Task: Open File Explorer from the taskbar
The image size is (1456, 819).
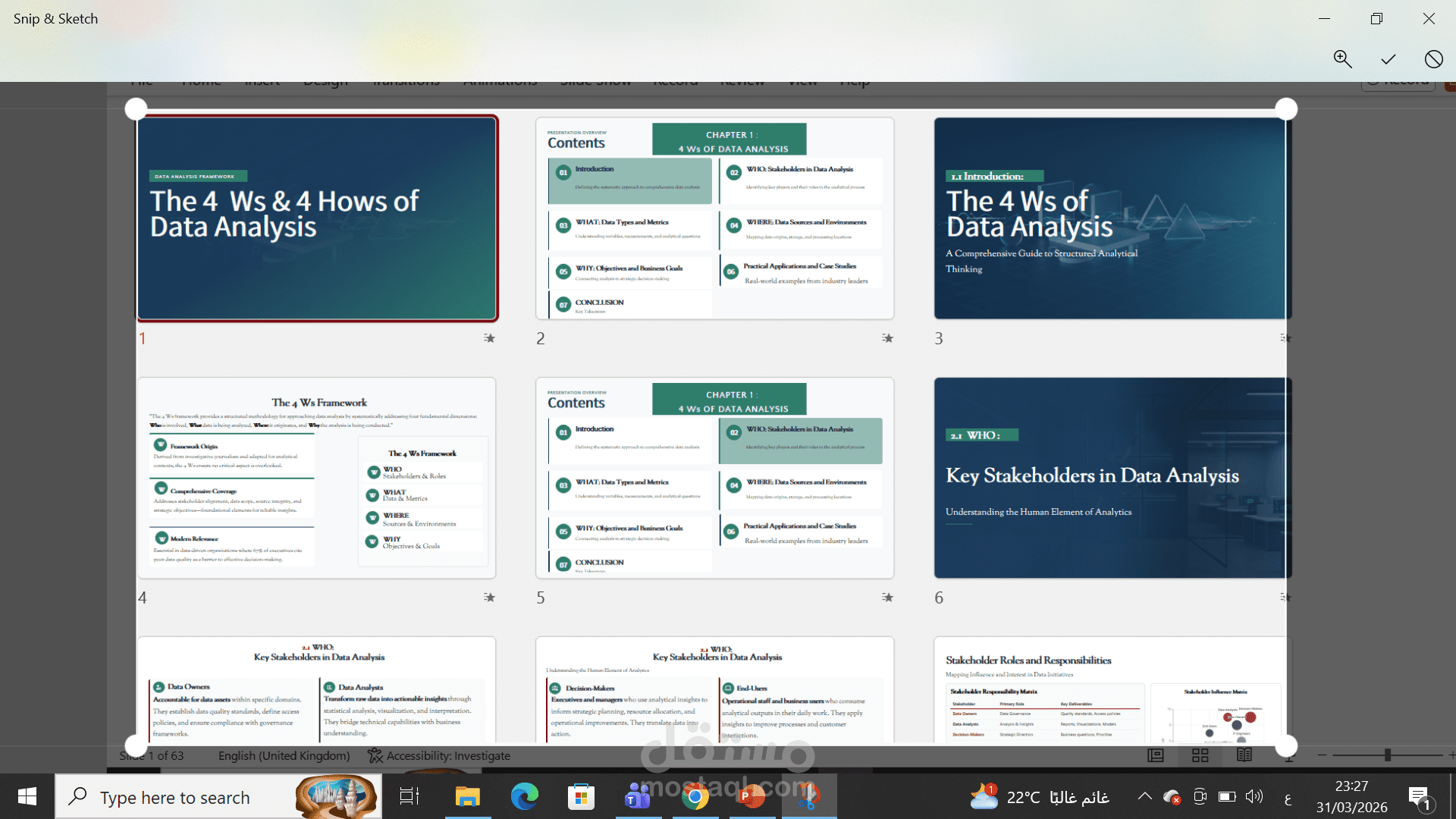Action: click(467, 797)
